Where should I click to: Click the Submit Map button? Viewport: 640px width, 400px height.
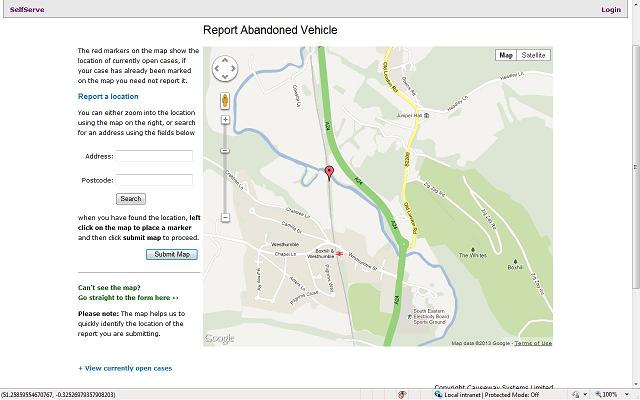tap(172, 254)
